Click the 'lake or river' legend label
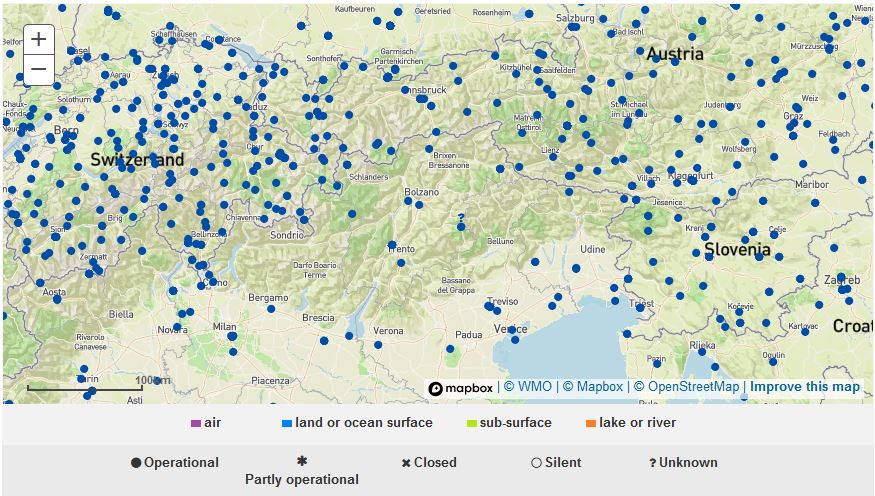Image resolution: width=875 pixels, height=496 pixels. (637, 423)
